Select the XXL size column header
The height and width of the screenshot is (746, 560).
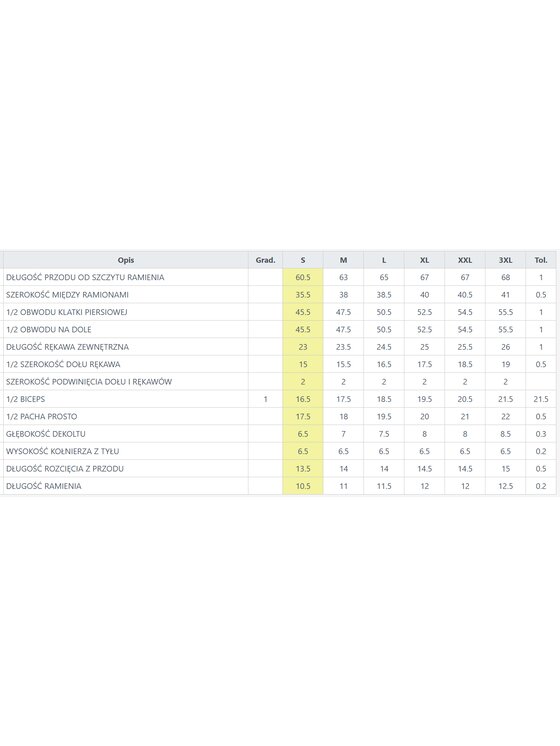pyautogui.click(x=465, y=260)
